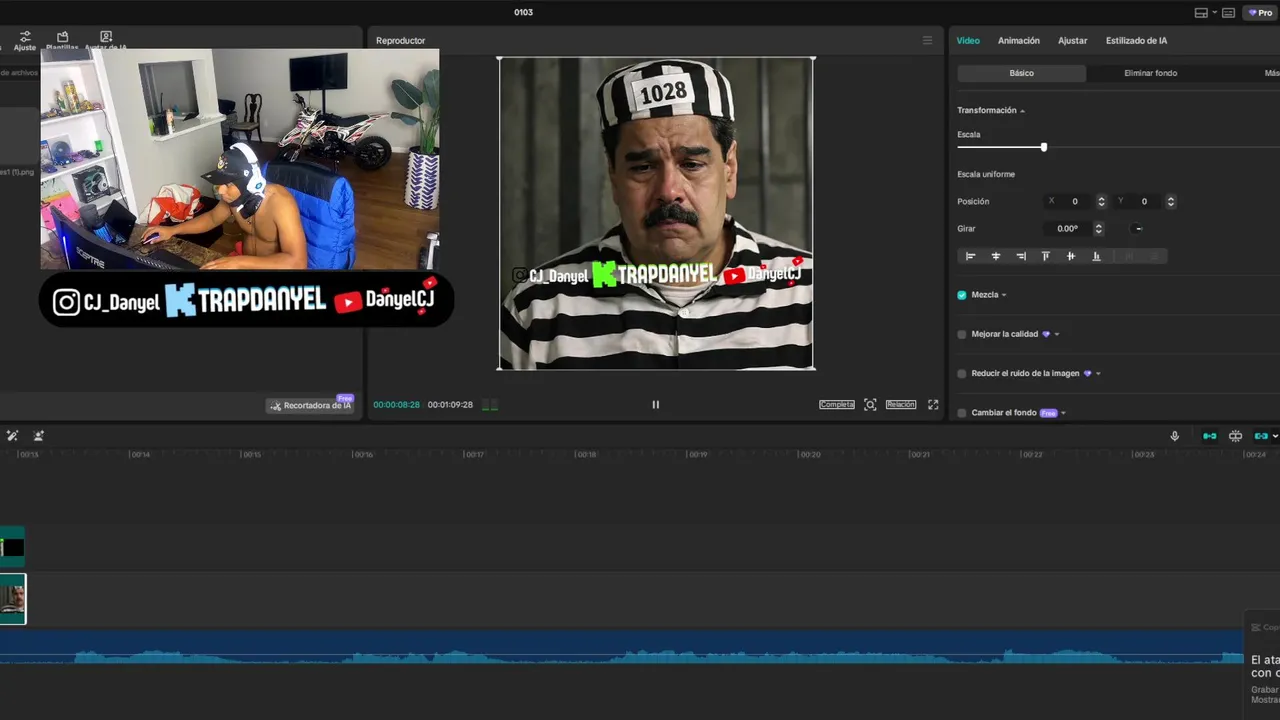Select the Eliminar fondo sub-tab

pyautogui.click(x=1151, y=73)
